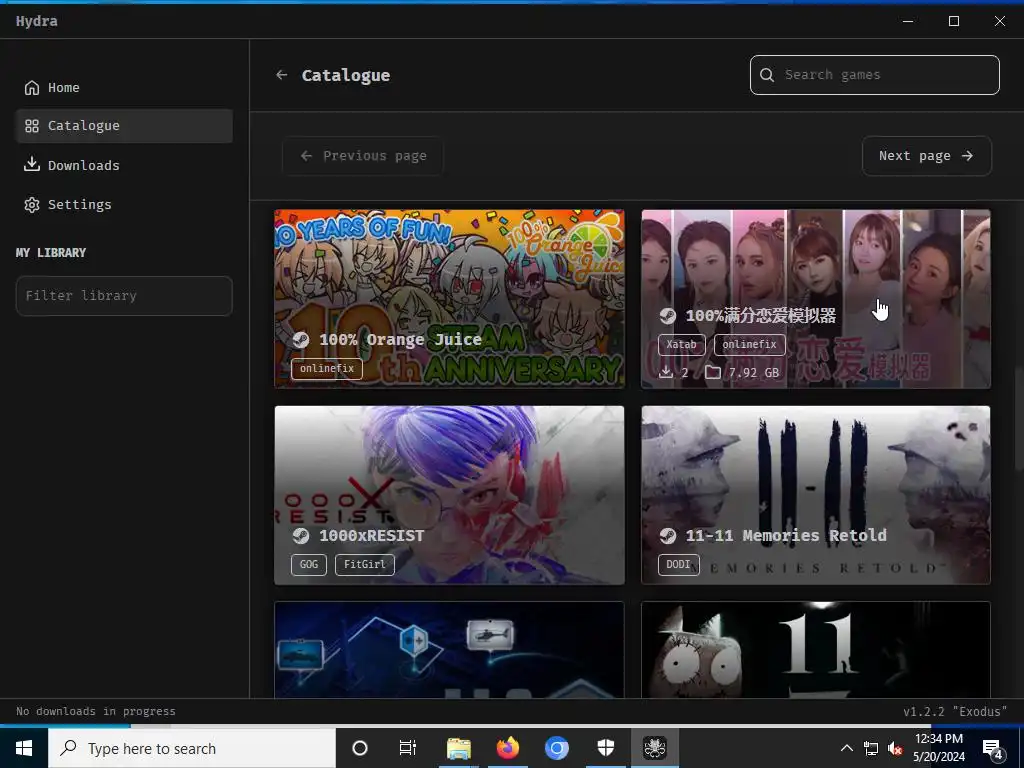Open the 100%满分恋爱模拟器 game card
This screenshot has width=1024, height=768.
coord(816,298)
